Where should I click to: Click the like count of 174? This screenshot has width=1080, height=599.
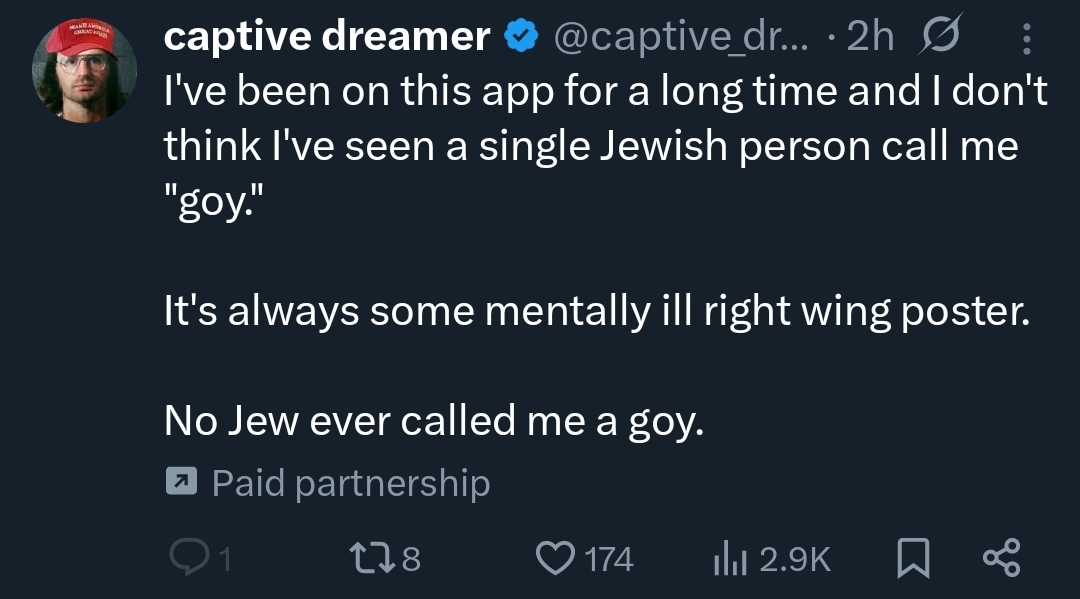608,559
